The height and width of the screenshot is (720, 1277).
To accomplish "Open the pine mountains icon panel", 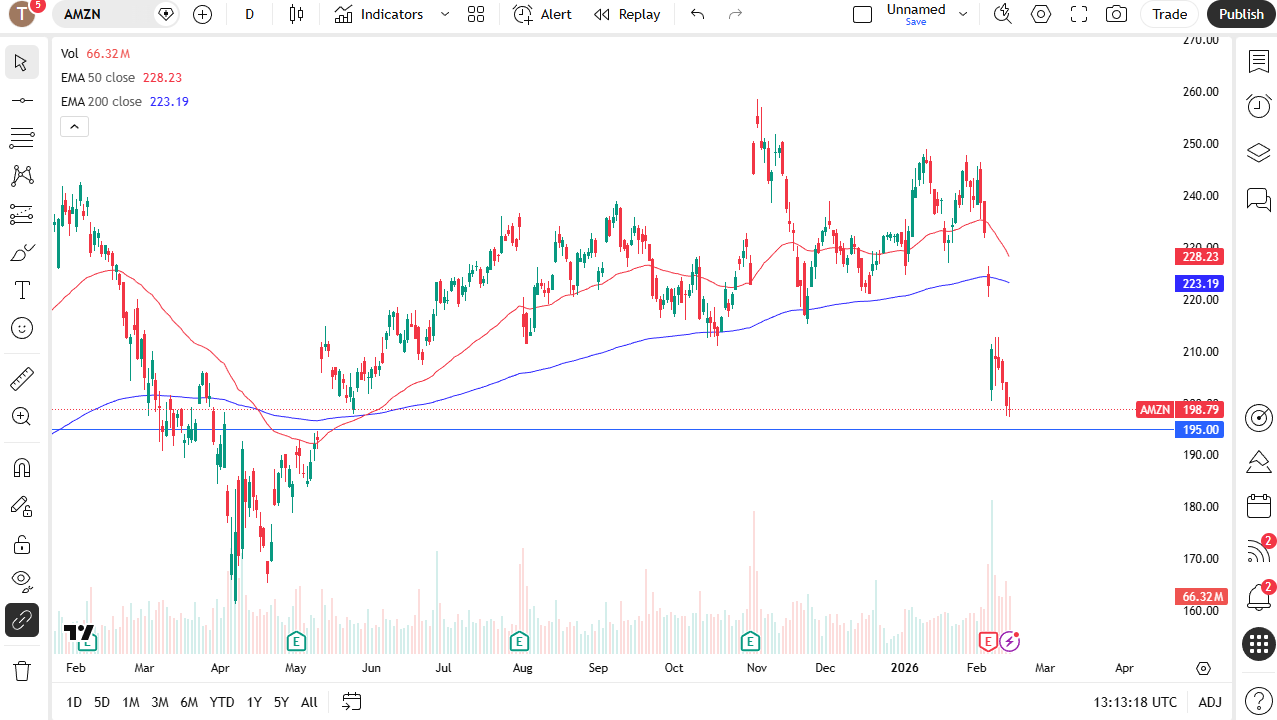I will coord(1258,462).
